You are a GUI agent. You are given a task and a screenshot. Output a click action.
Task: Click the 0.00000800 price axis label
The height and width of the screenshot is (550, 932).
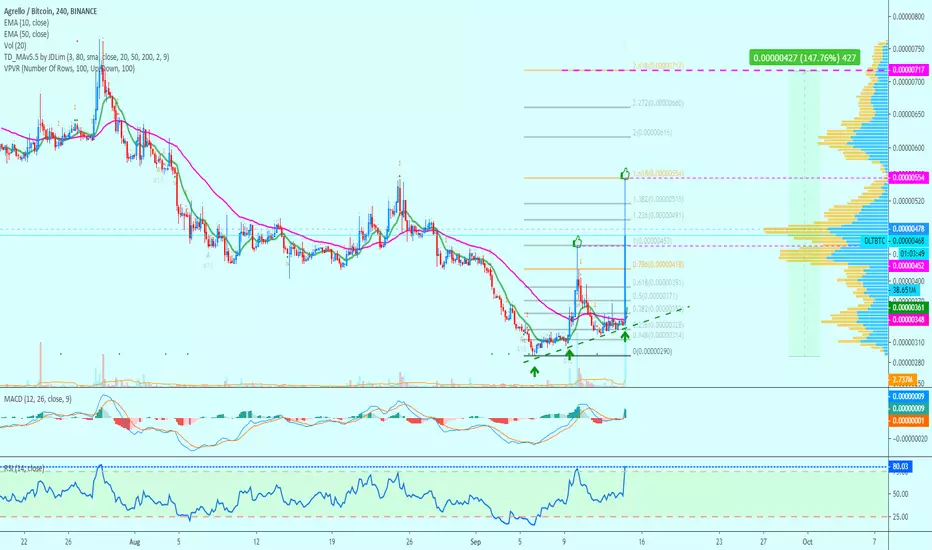point(909,17)
